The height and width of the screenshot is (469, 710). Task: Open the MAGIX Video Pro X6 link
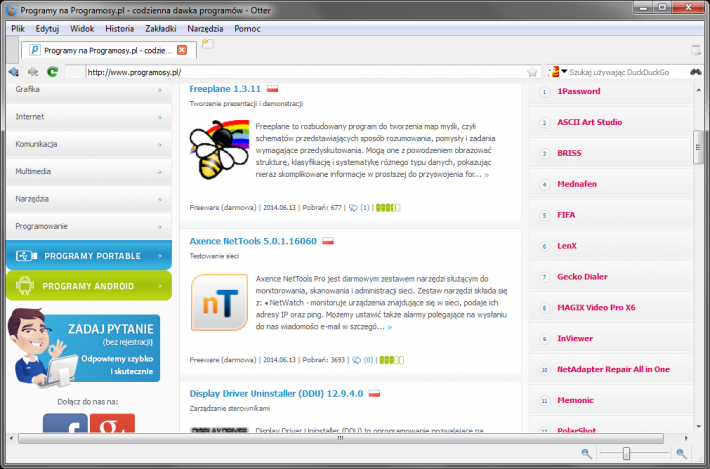pyautogui.click(x=596, y=307)
